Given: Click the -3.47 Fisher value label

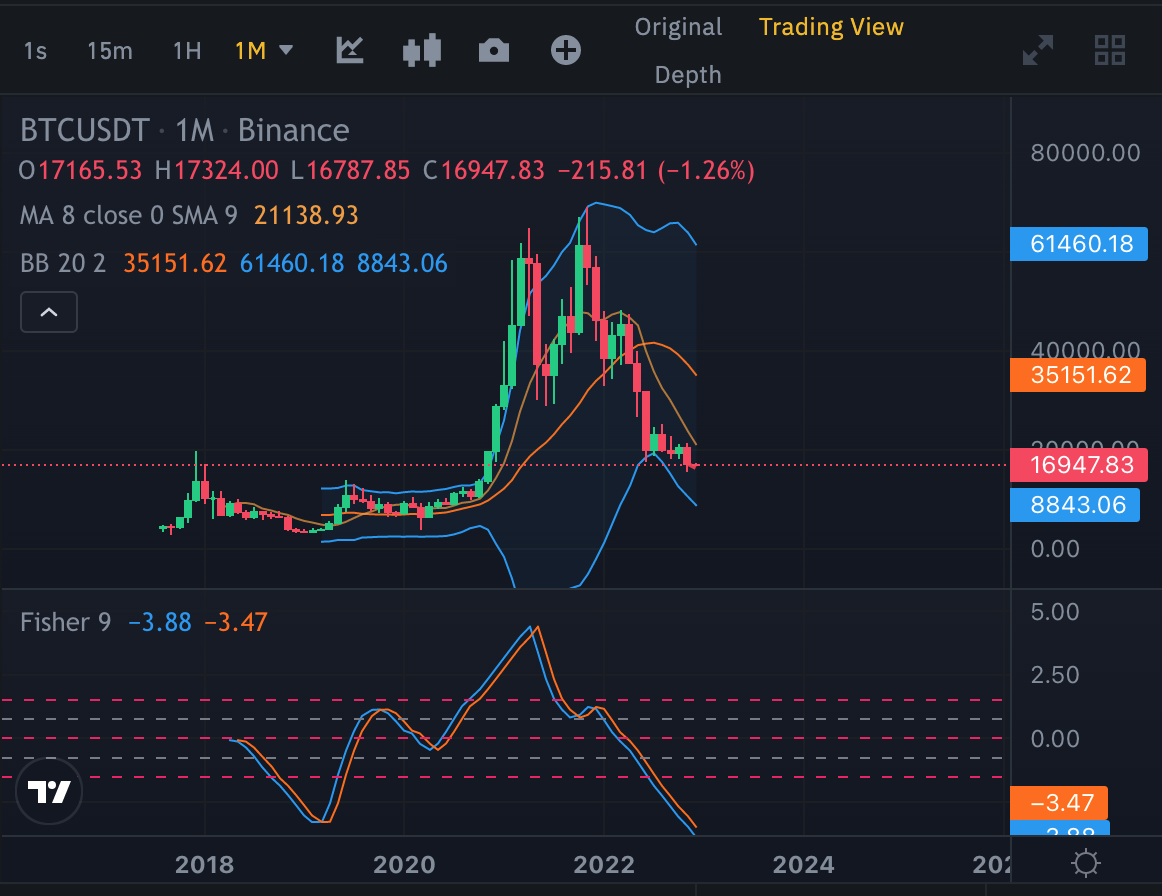Looking at the screenshot, I should (1058, 803).
